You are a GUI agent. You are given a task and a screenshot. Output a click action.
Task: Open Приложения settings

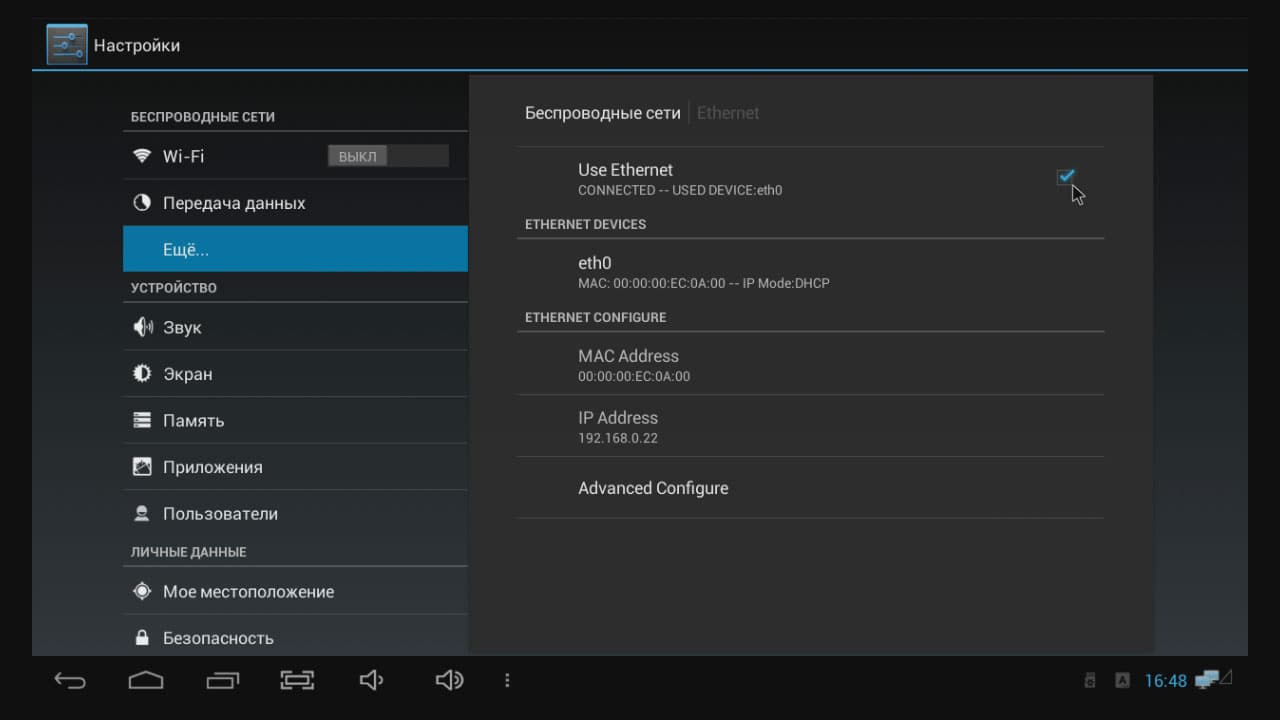(x=295, y=467)
